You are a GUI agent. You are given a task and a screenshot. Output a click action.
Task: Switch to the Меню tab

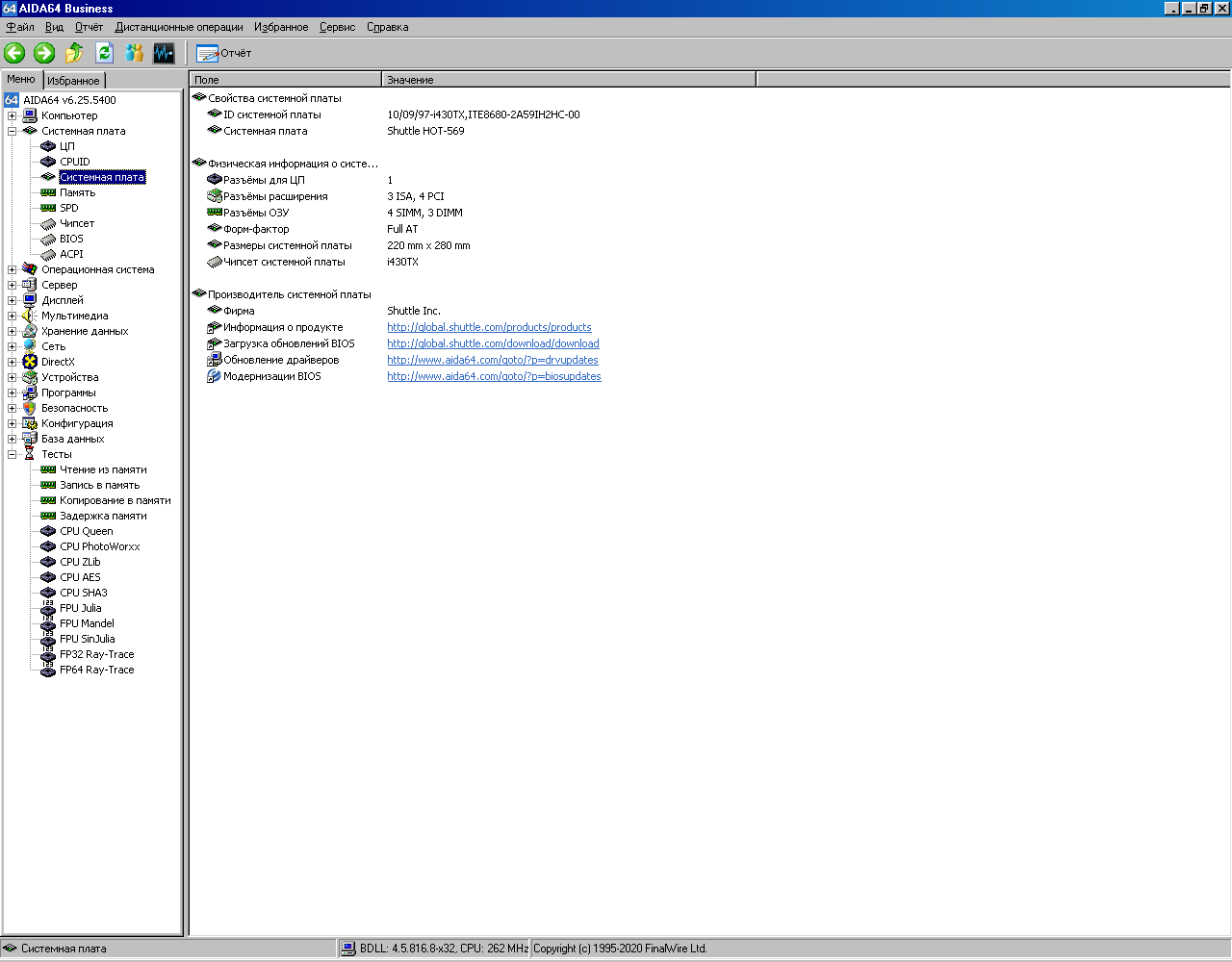pyautogui.click(x=21, y=80)
